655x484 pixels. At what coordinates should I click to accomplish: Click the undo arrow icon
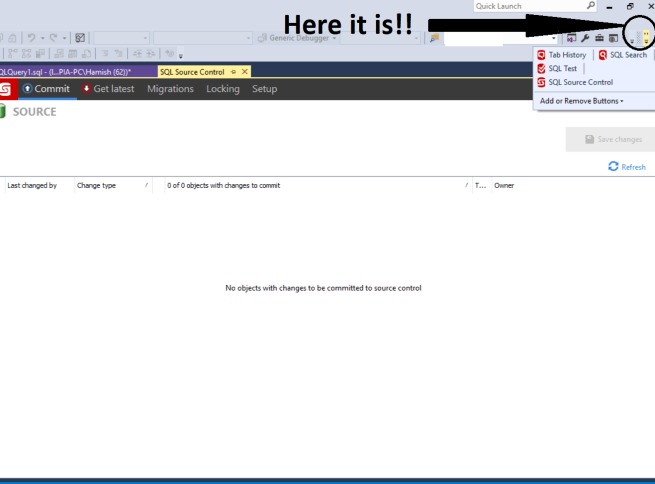coord(31,38)
